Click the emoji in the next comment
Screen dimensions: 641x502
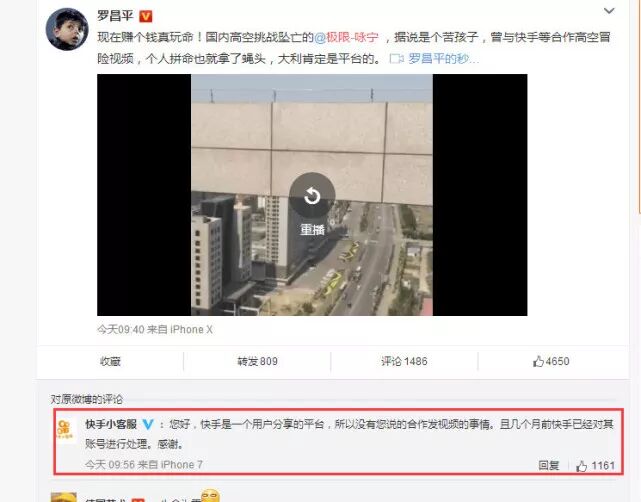click(x=211, y=495)
